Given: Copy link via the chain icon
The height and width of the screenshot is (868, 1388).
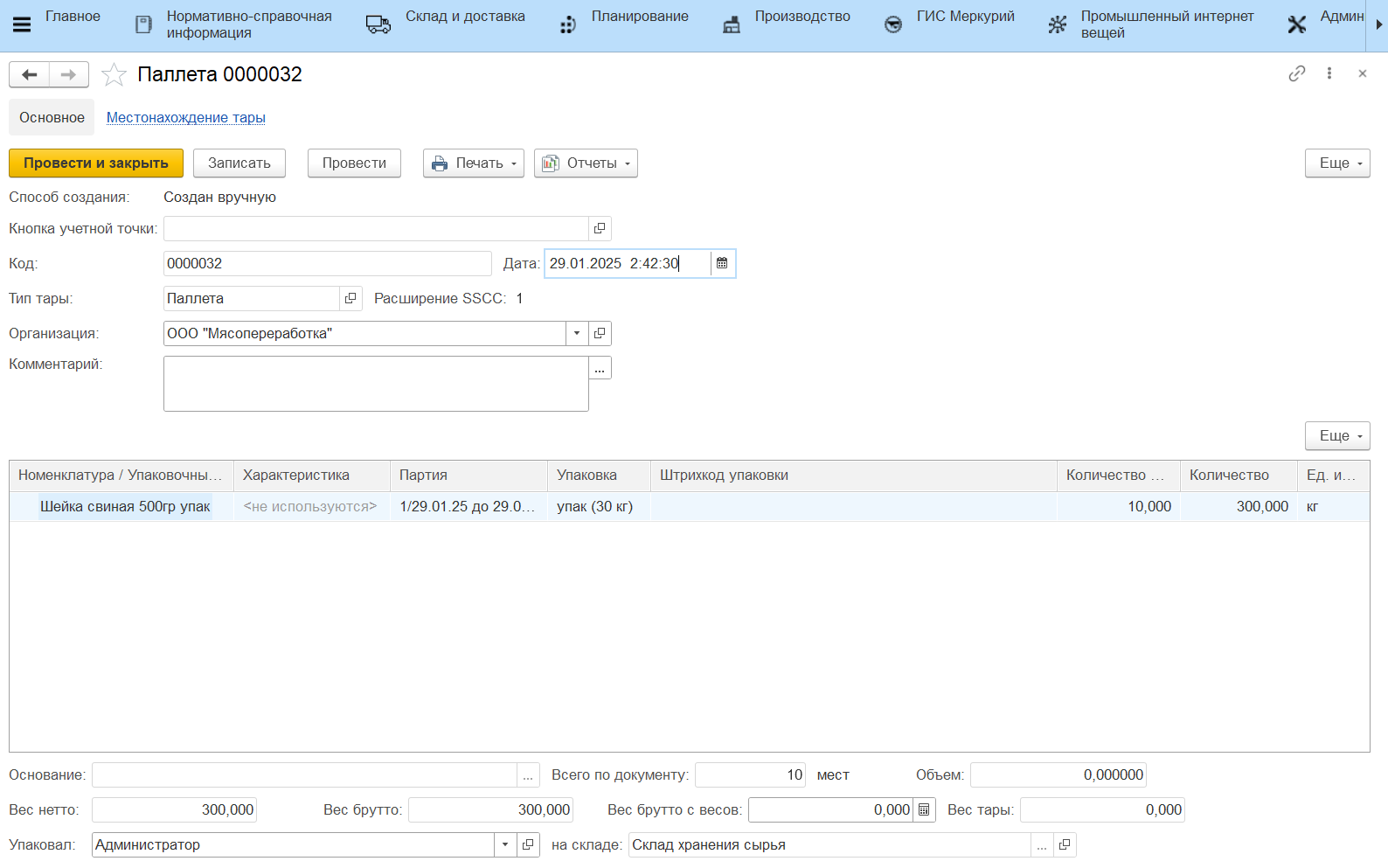Looking at the screenshot, I should (1296, 73).
